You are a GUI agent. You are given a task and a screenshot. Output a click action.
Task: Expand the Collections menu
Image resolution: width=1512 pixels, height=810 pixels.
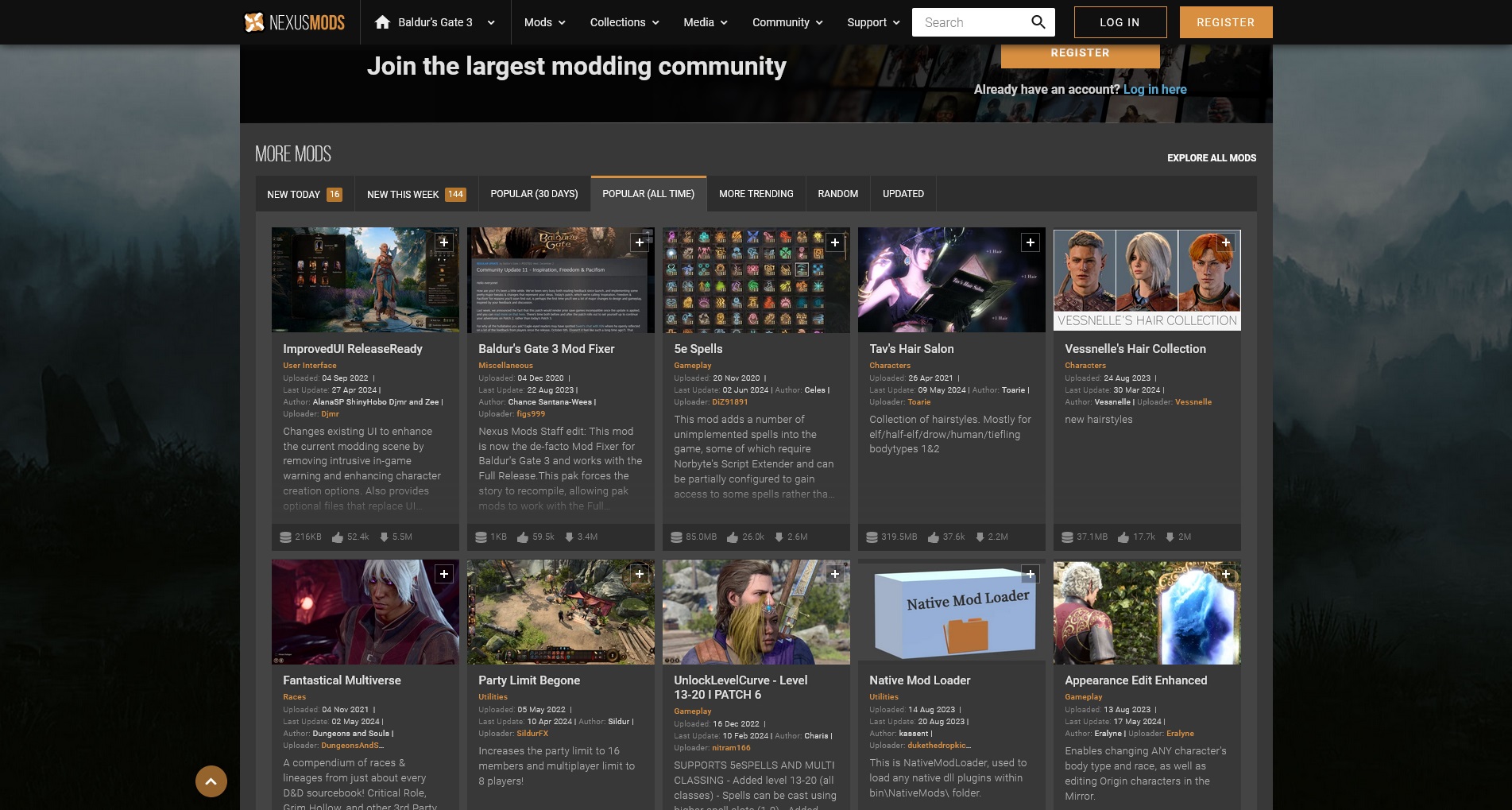click(x=624, y=22)
